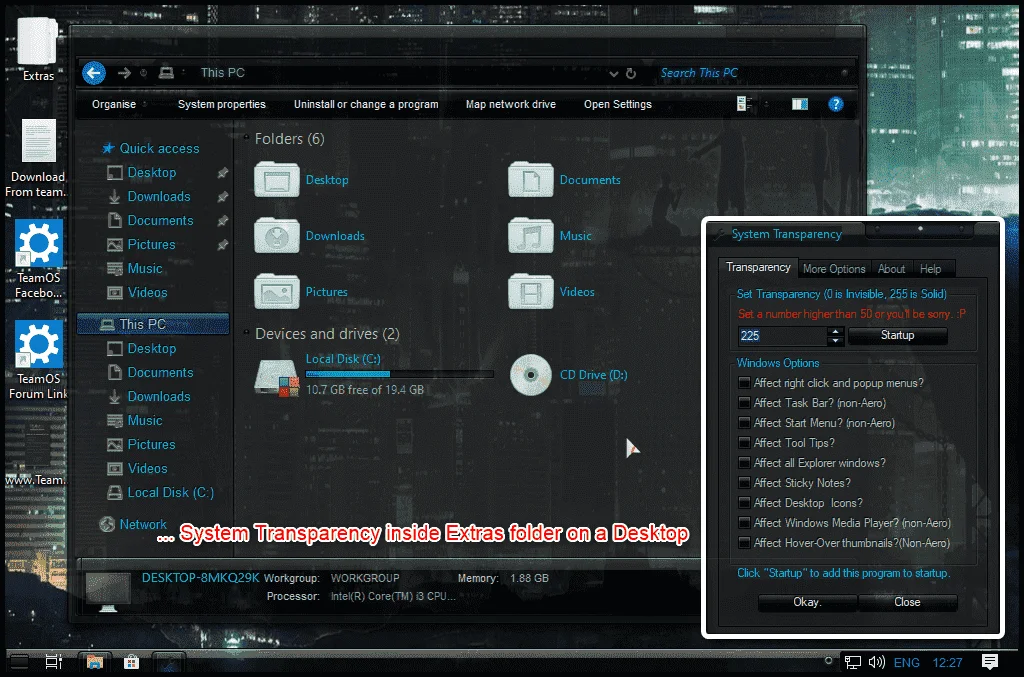The width and height of the screenshot is (1024, 677).
Task: Open the Extras folder on desktop
Action: click(x=38, y=50)
